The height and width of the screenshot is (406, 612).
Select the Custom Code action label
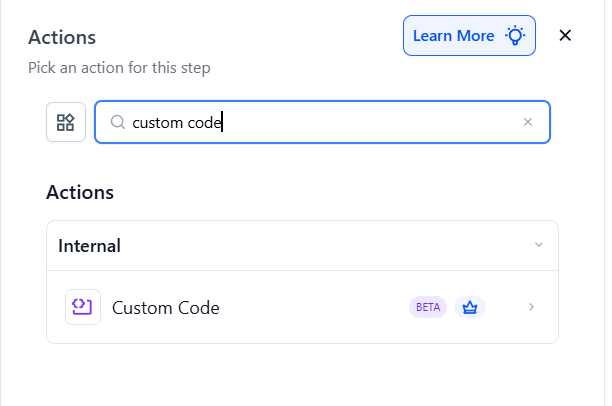(x=166, y=307)
